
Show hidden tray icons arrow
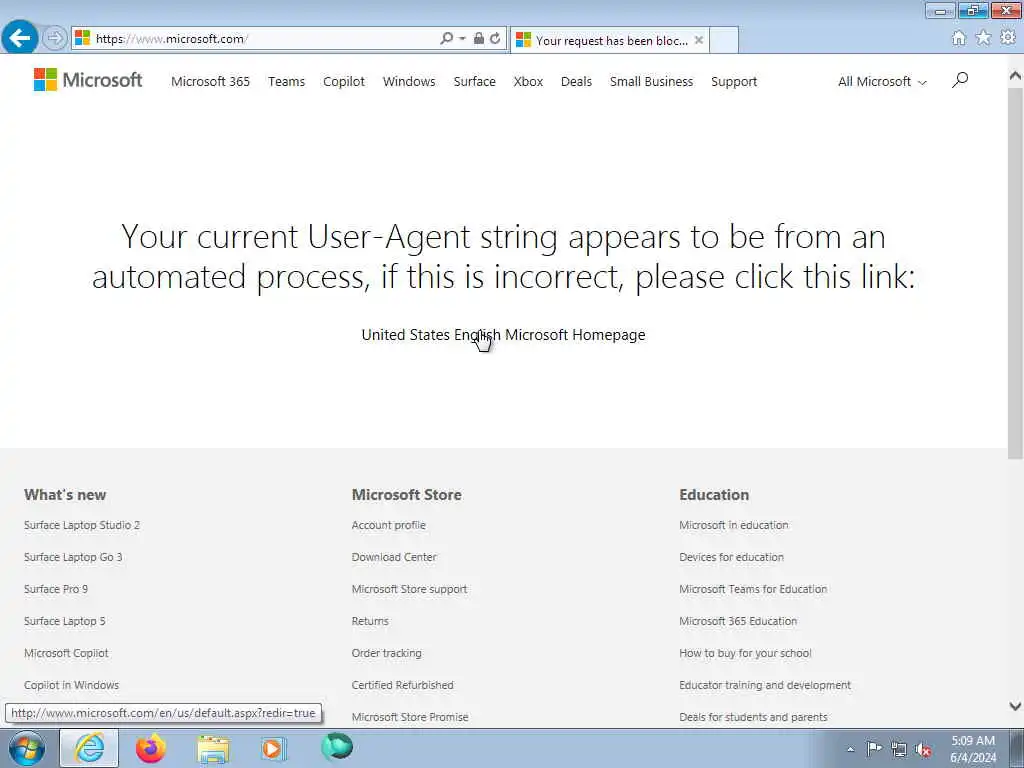click(x=850, y=750)
